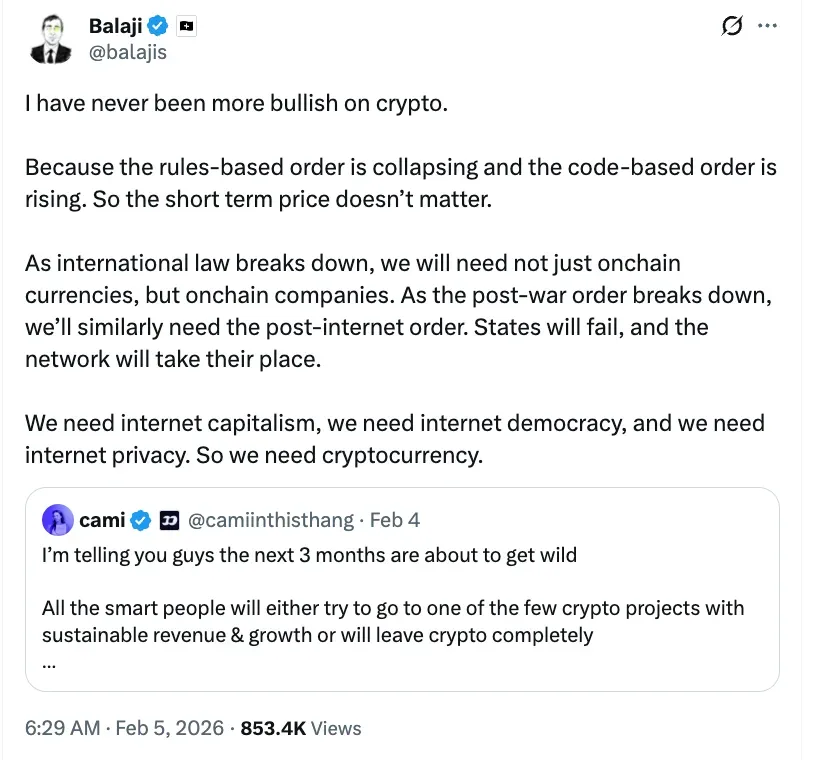This screenshot has height=760, width=816.
Task: Open the three-dot more options menu
Action: [767, 27]
